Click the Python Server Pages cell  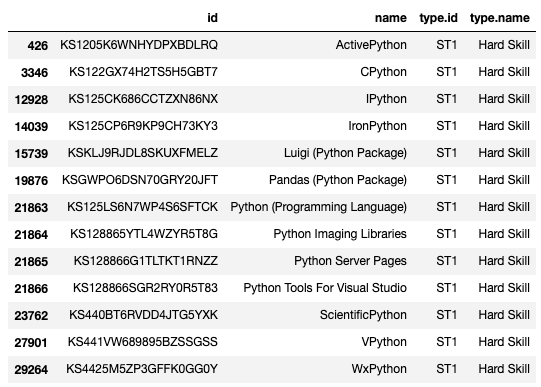(350, 261)
